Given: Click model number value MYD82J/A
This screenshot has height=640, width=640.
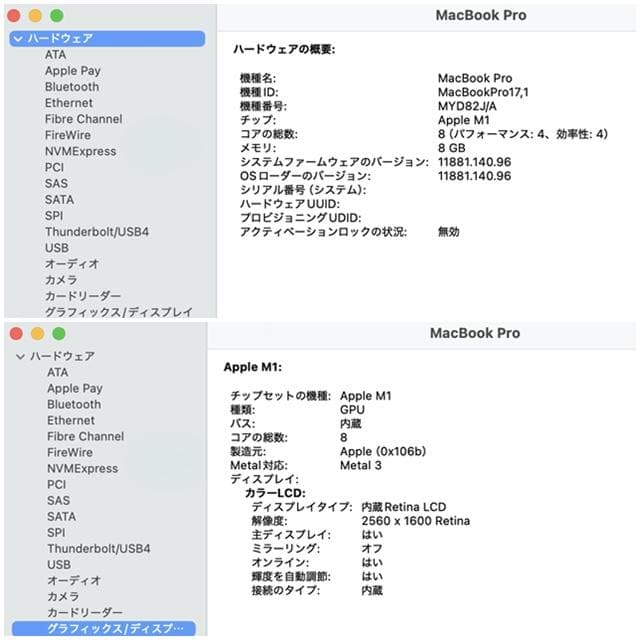Looking at the screenshot, I should coord(467,107).
